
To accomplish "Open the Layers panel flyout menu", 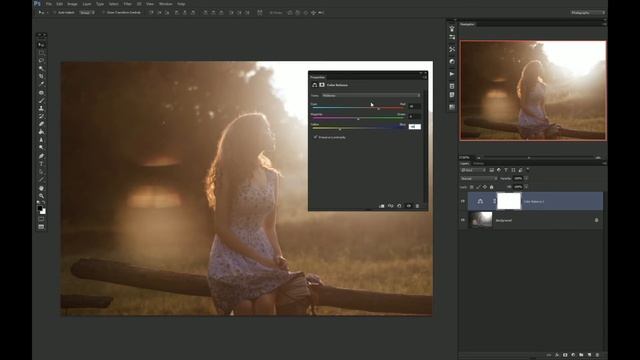I will pyautogui.click(x=604, y=164).
